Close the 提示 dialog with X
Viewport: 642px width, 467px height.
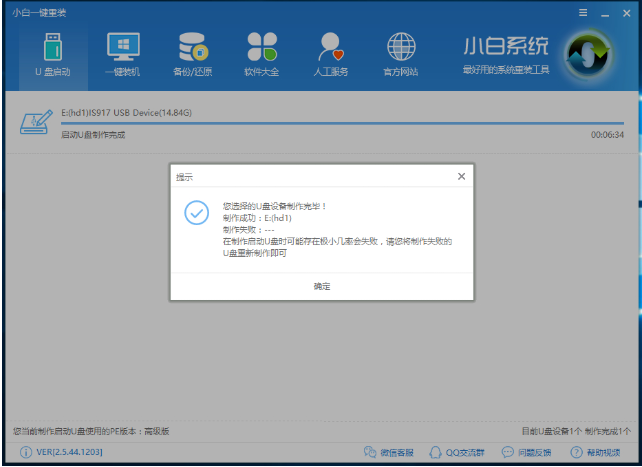(461, 176)
